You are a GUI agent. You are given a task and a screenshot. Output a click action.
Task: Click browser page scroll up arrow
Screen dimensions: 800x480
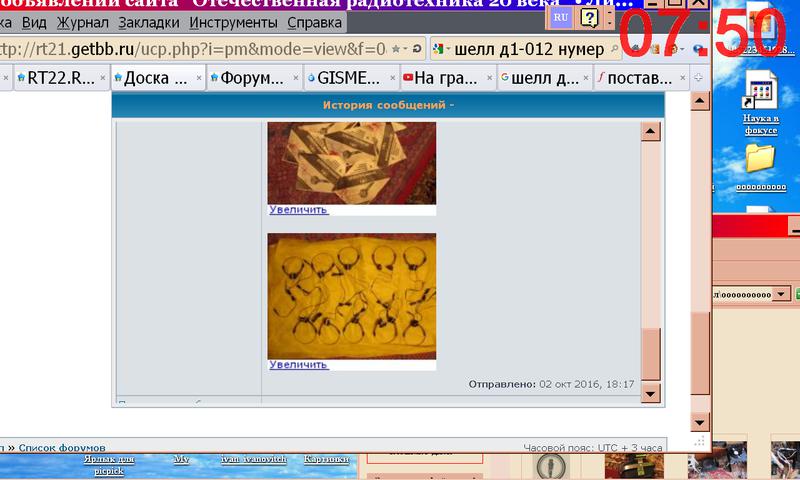pos(699,101)
